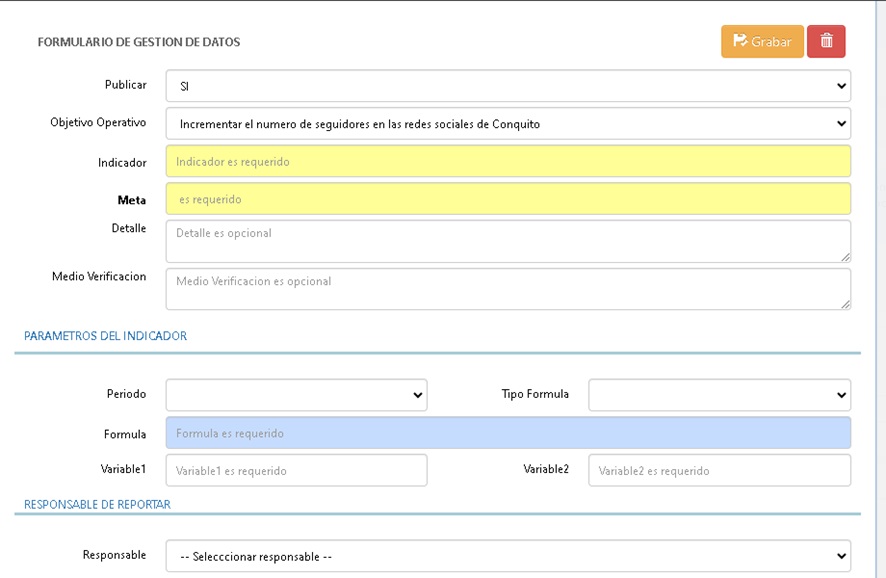Click the Meta bold field label
This screenshot has height=578, width=886.
click(132, 200)
